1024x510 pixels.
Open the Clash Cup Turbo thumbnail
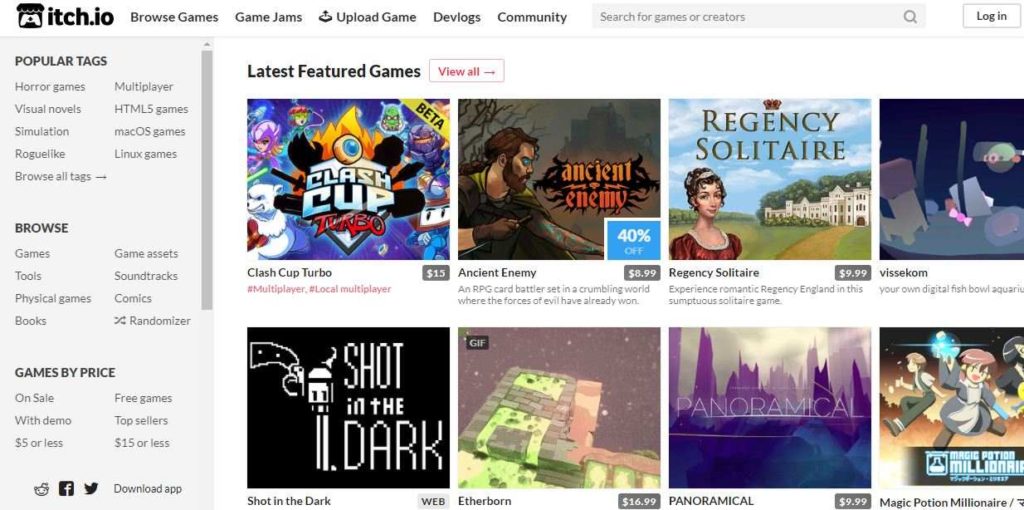pos(348,179)
